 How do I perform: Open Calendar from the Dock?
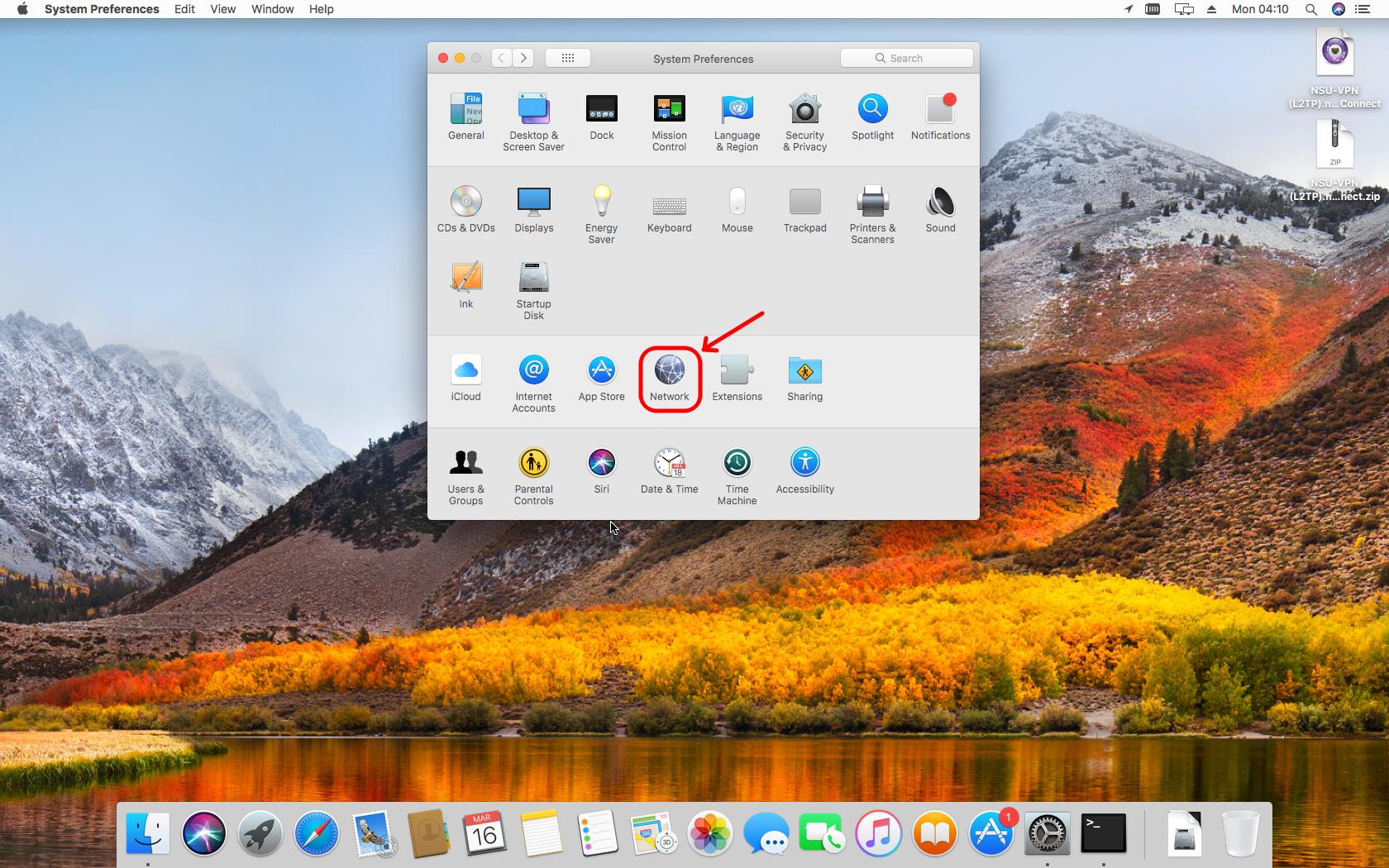pyautogui.click(x=484, y=833)
